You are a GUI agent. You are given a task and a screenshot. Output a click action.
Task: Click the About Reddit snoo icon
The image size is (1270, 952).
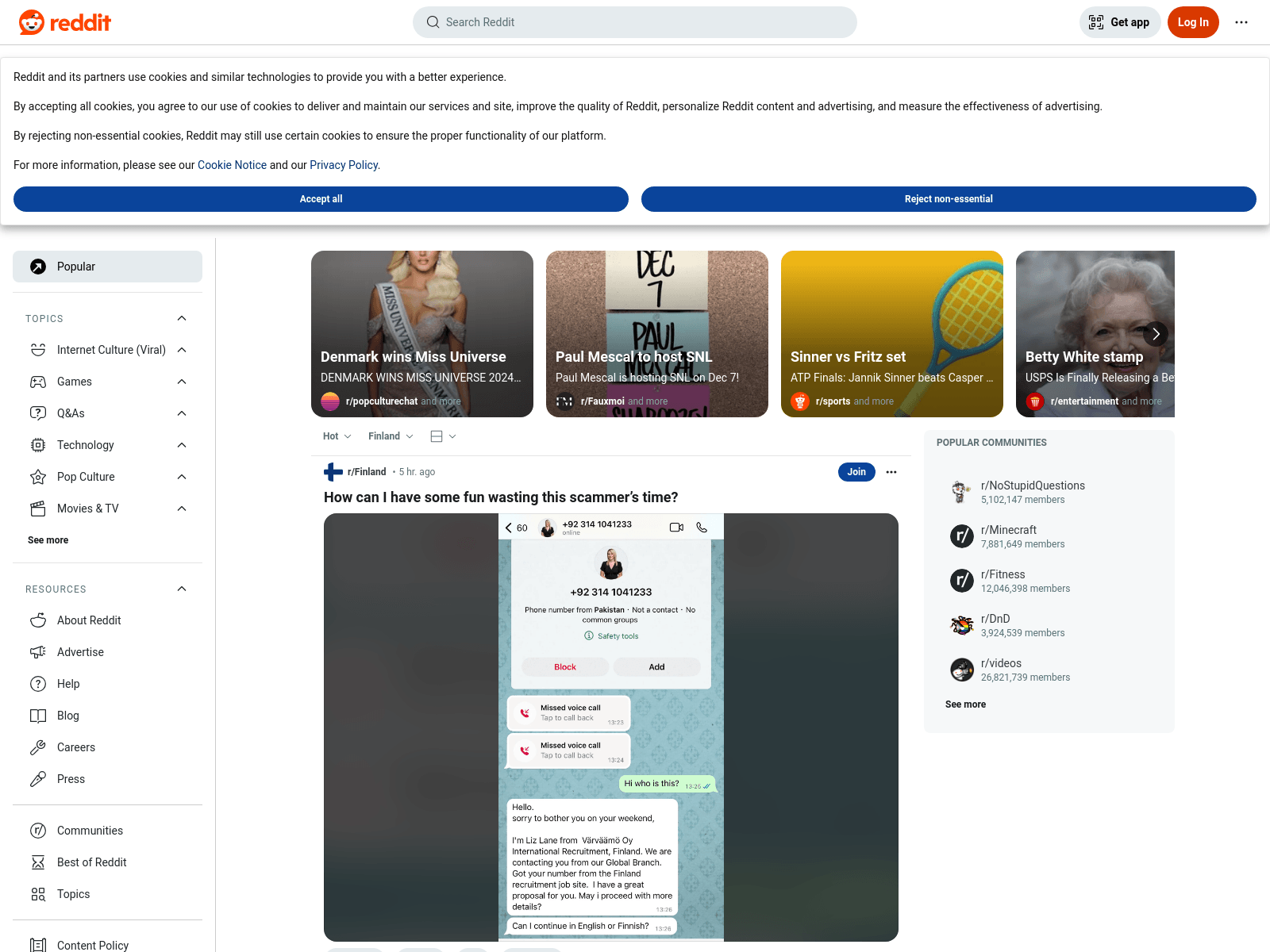[x=38, y=620]
